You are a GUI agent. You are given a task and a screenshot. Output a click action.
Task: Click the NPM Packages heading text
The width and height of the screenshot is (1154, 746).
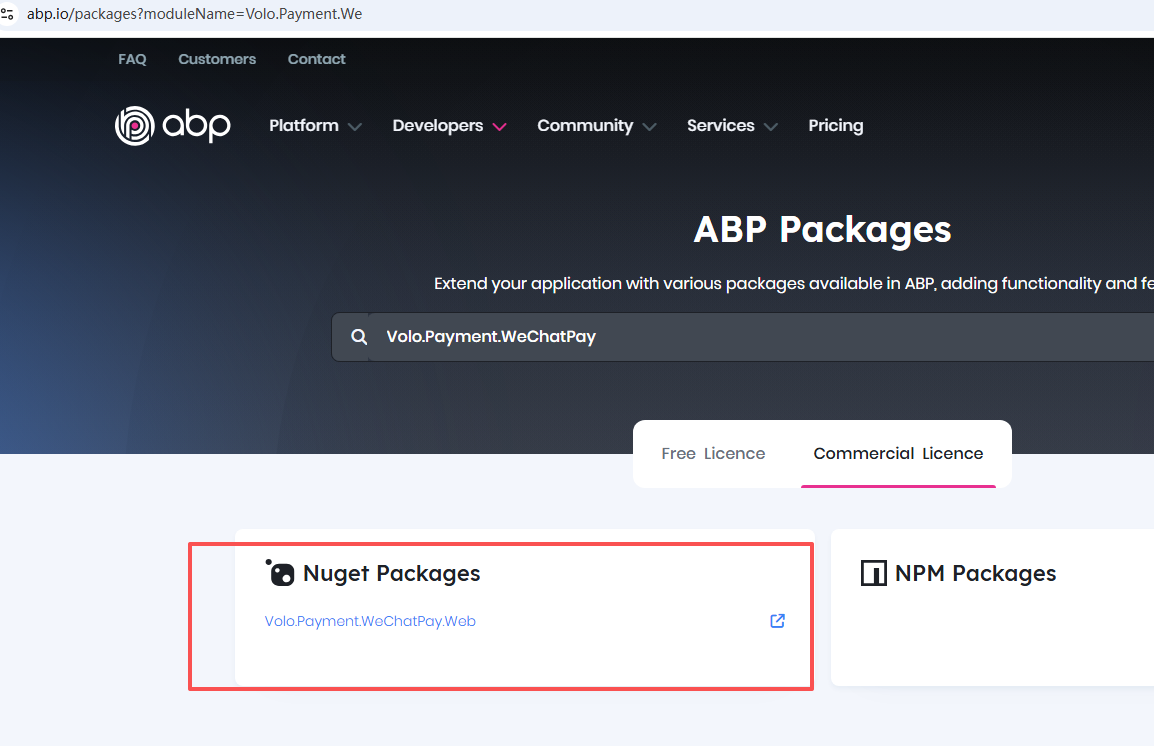pos(975,573)
